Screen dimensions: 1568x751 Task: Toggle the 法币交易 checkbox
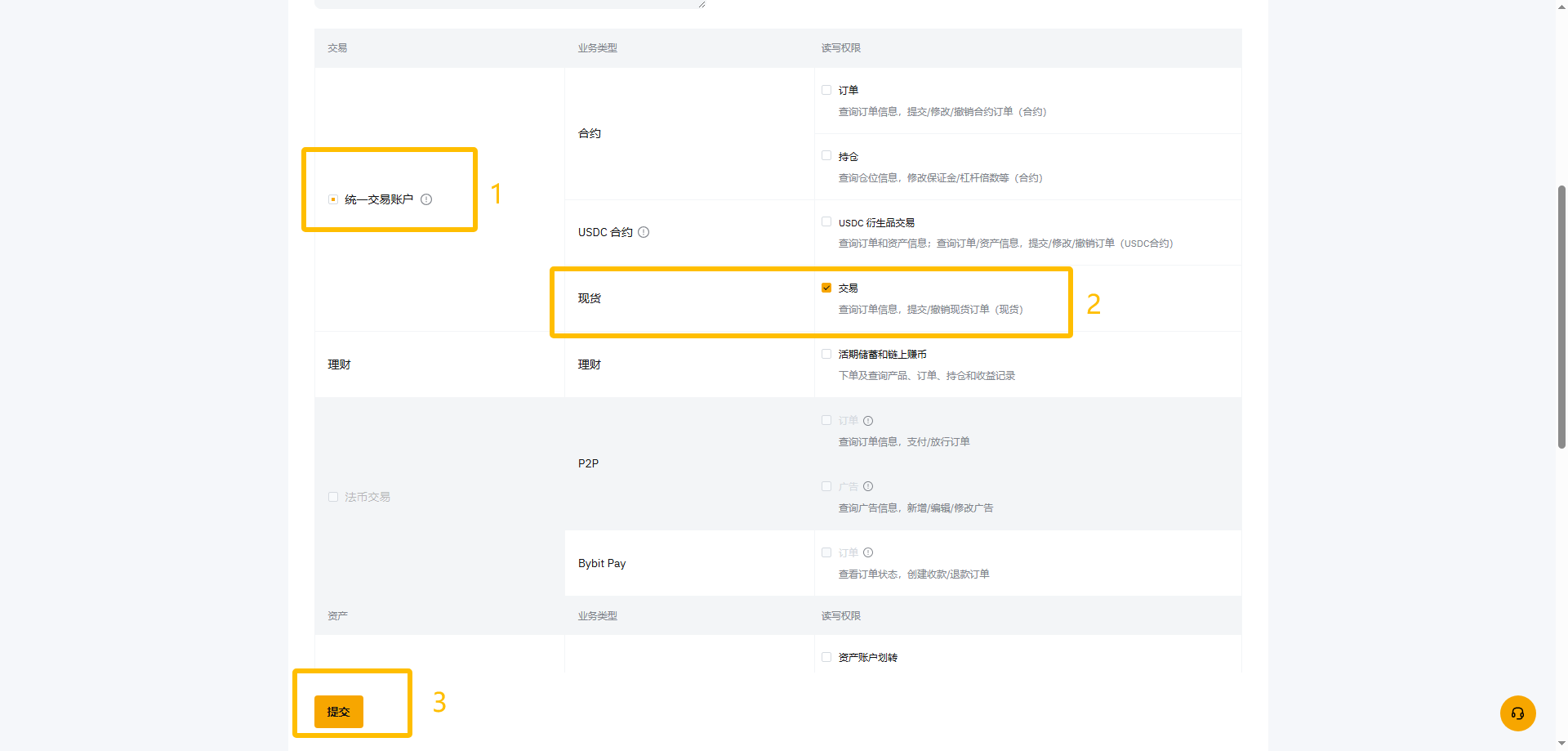click(333, 497)
